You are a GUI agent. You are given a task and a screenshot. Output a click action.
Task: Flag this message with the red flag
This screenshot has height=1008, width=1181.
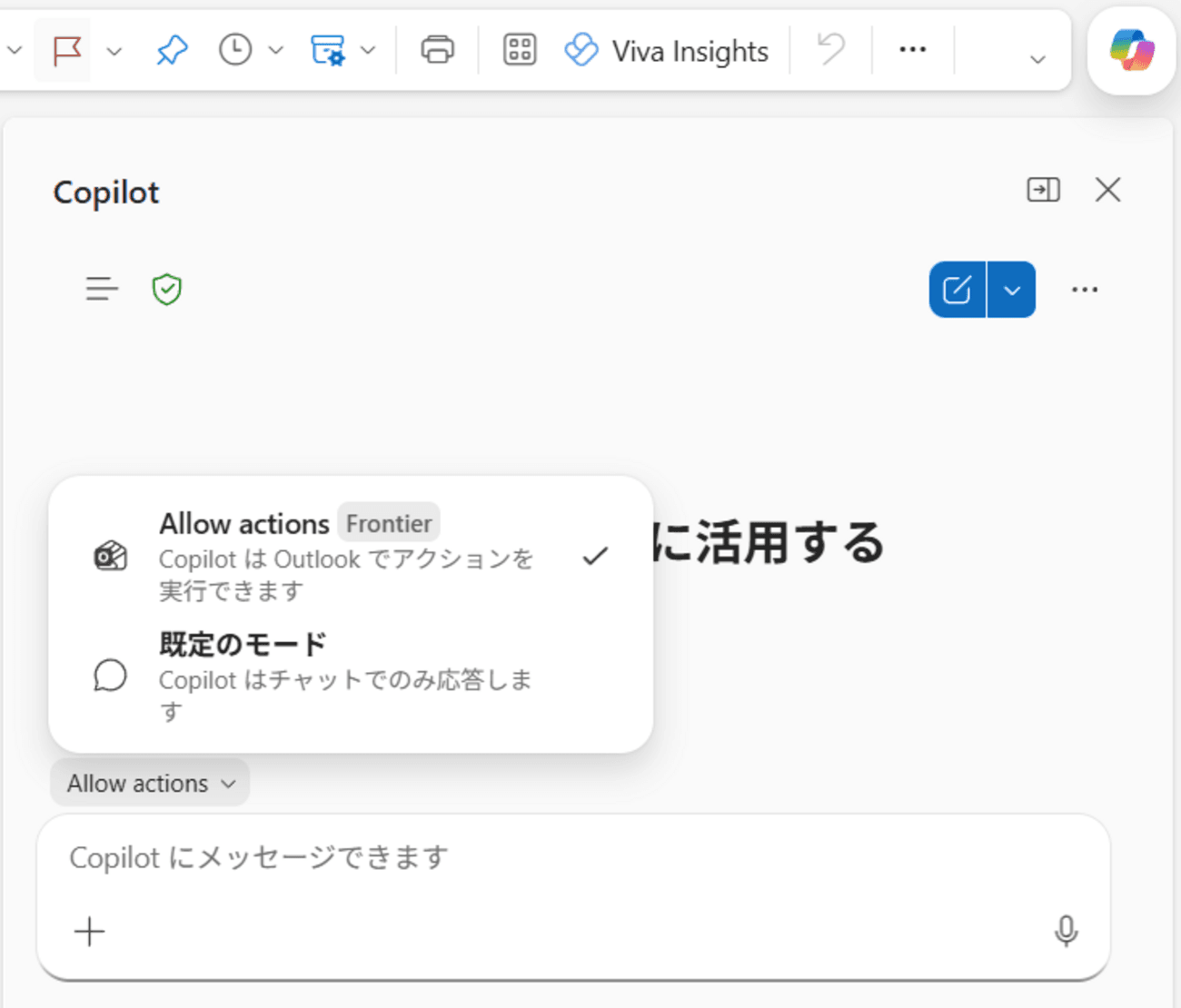66,51
